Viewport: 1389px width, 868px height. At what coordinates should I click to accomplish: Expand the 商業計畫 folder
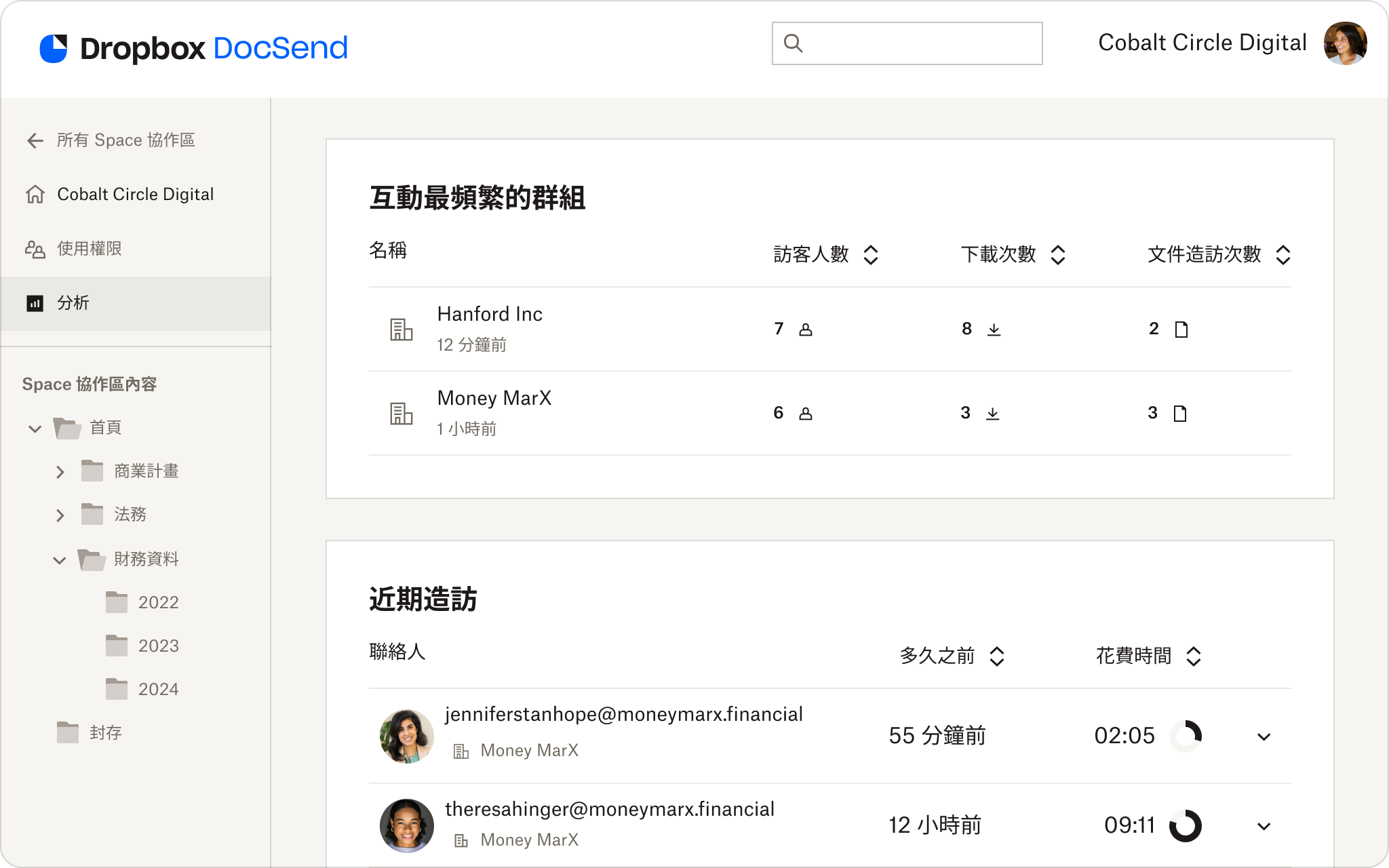[60, 472]
